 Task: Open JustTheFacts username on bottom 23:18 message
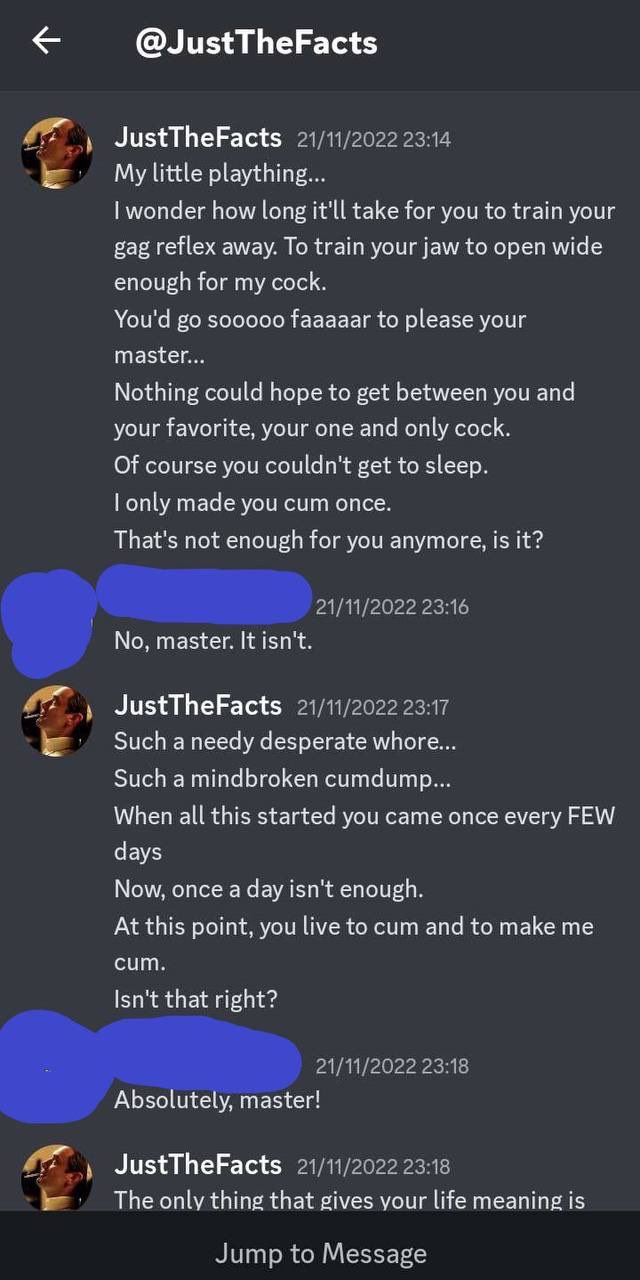pos(198,1165)
